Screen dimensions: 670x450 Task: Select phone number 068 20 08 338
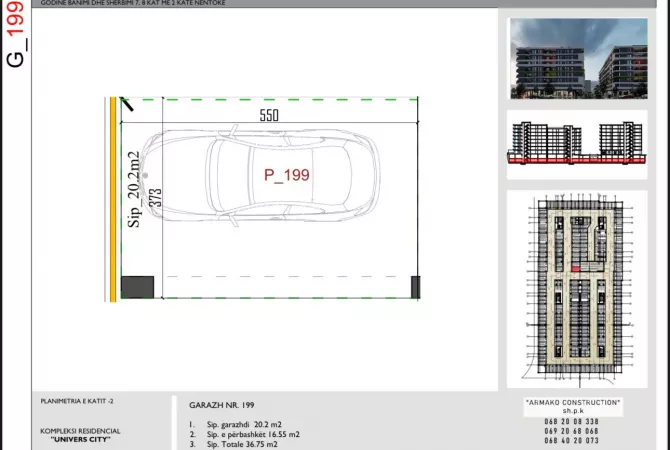571,422
